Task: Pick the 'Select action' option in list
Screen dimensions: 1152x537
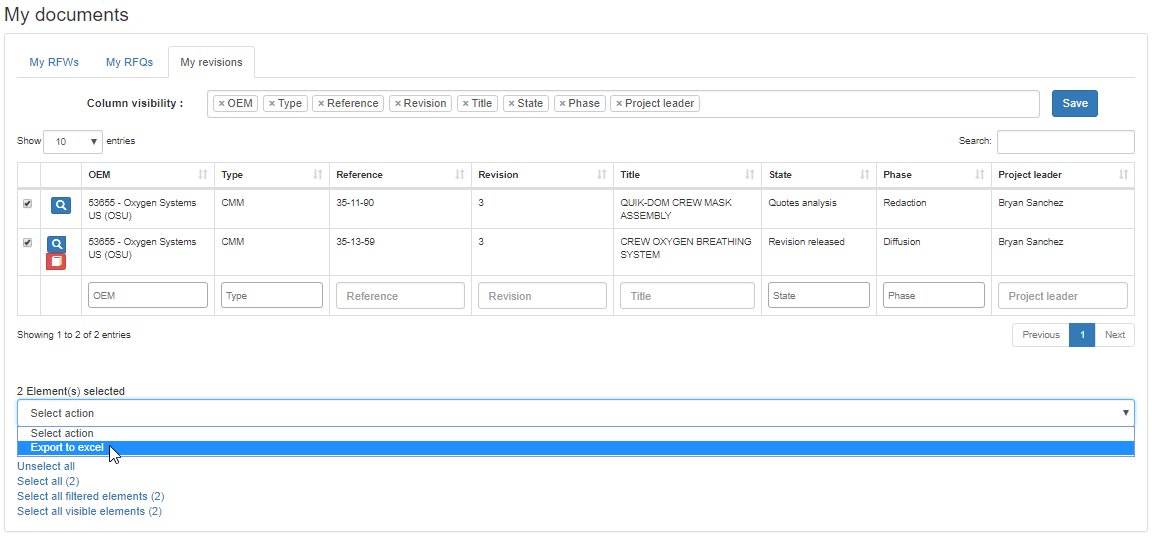Action: pos(62,434)
